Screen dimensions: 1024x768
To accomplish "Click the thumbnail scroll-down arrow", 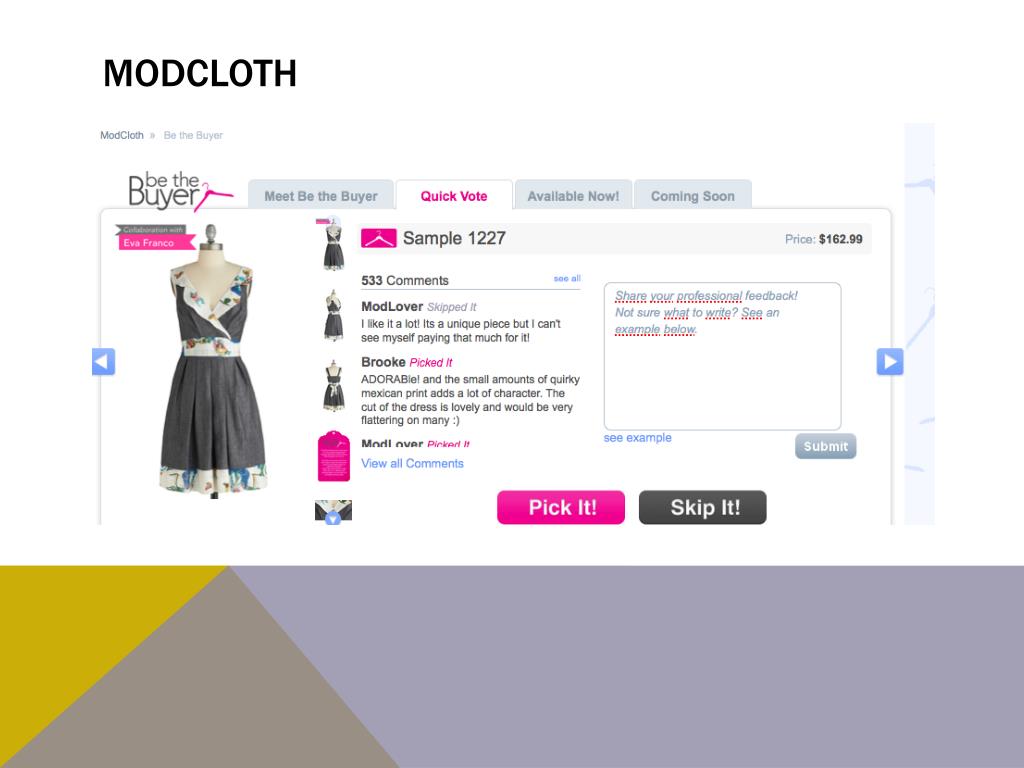I will pos(333,519).
